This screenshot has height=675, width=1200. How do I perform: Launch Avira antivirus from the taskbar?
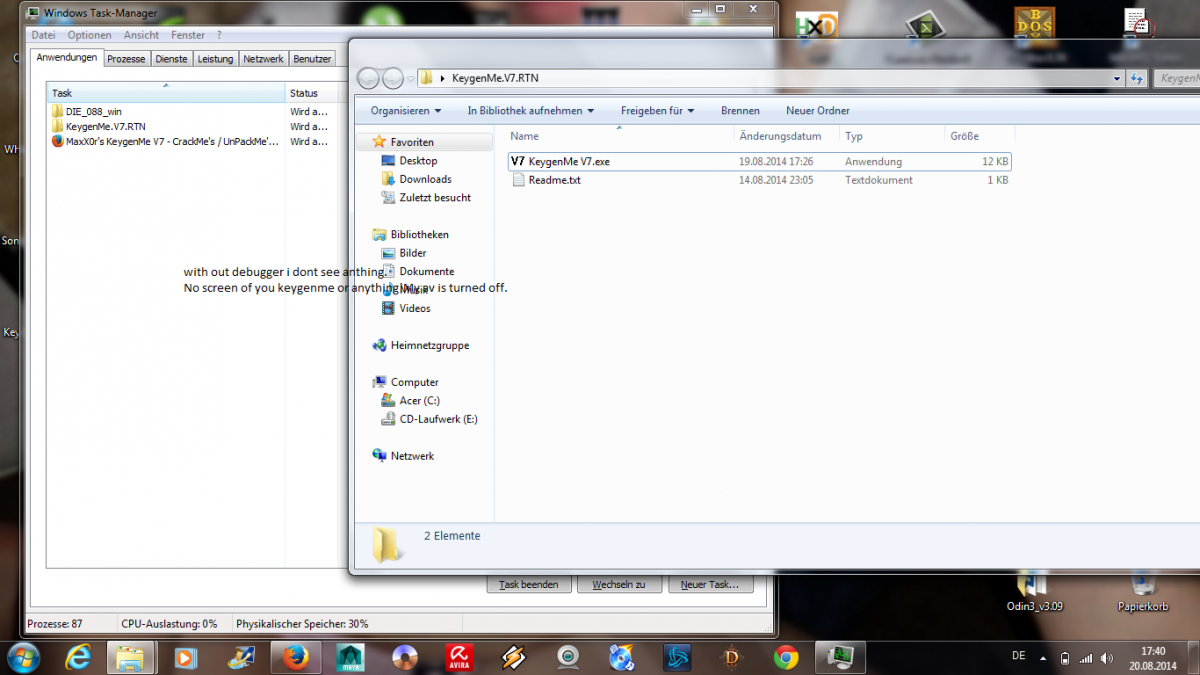(459, 657)
